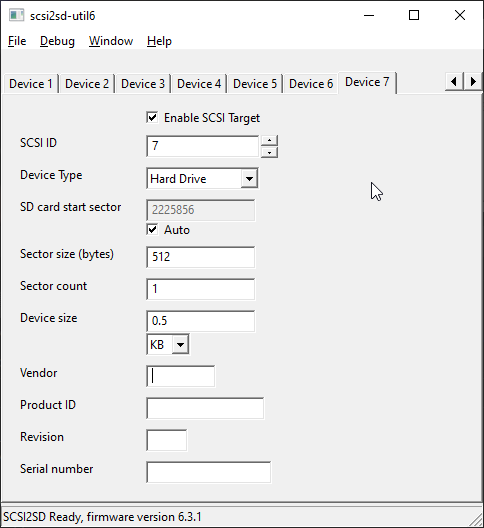The width and height of the screenshot is (484, 528).
Task: Switch to the Device 4 tab
Action: point(199,84)
